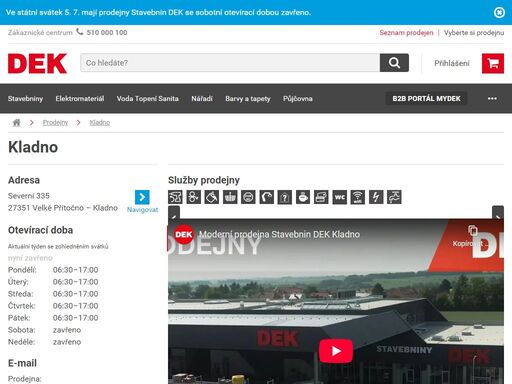Click the water tap service icon
Screen dimensions: 512x384
point(394,197)
